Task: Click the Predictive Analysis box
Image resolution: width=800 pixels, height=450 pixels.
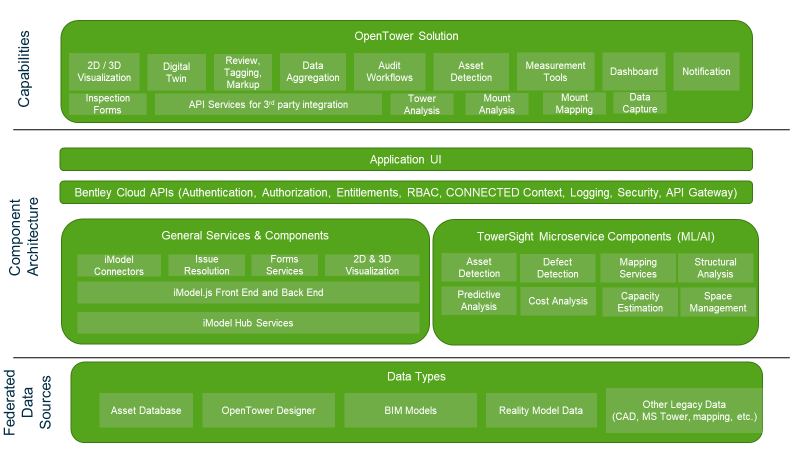Action: 479,301
